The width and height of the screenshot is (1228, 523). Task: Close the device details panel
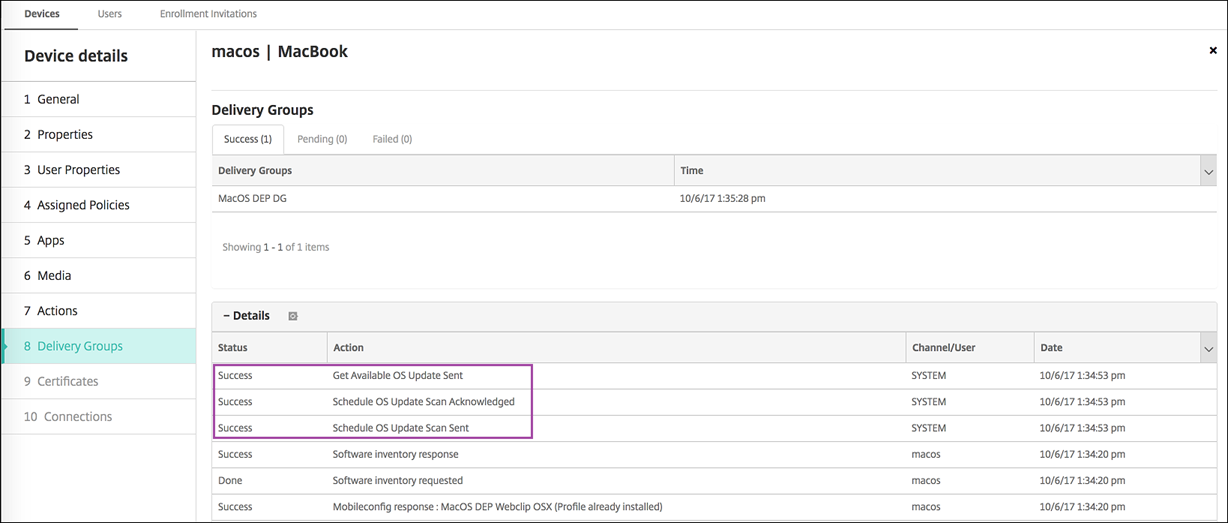click(1213, 51)
